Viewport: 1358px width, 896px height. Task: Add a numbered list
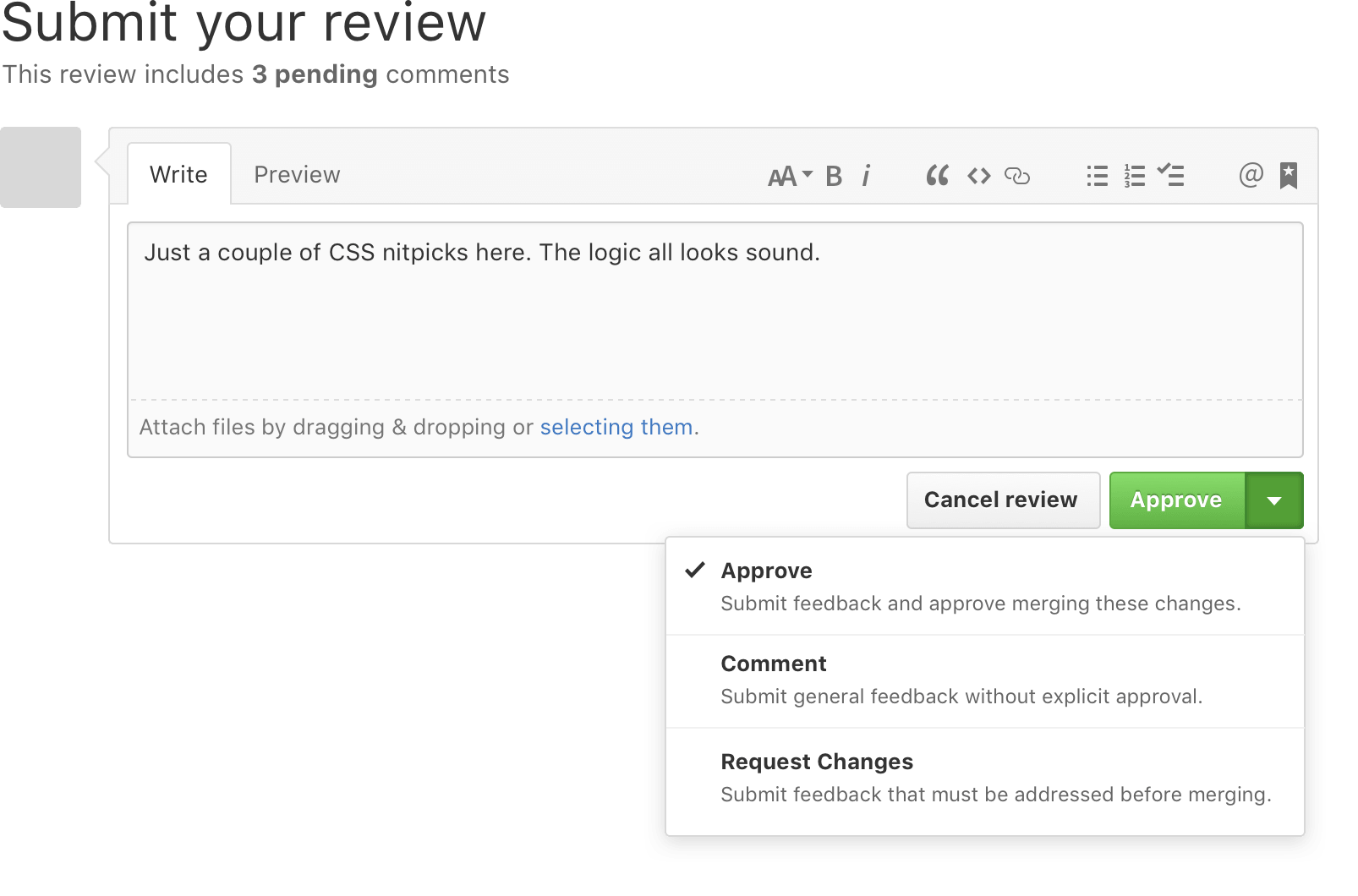[x=1134, y=176]
